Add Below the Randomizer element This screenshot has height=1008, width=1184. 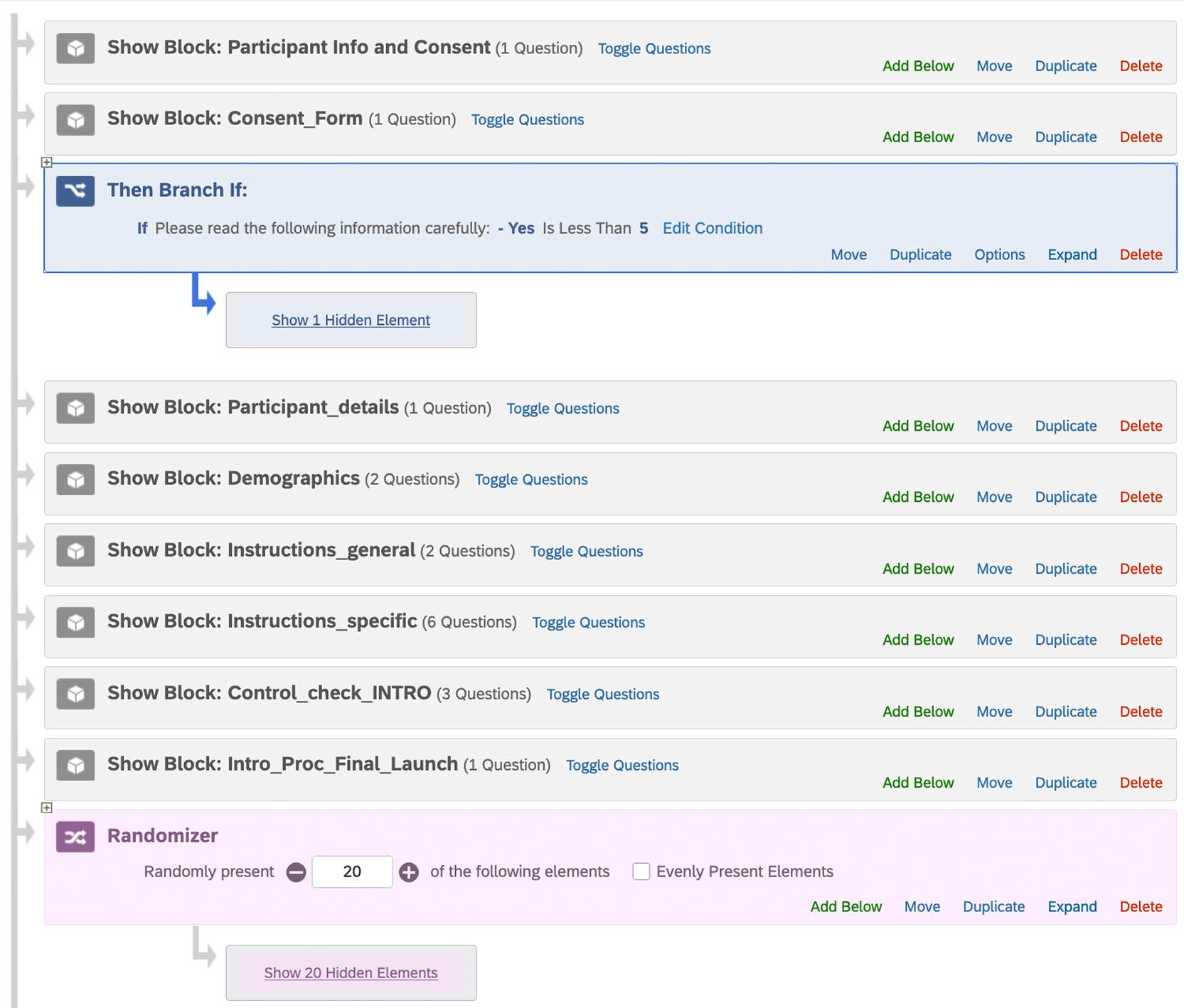tap(846, 906)
